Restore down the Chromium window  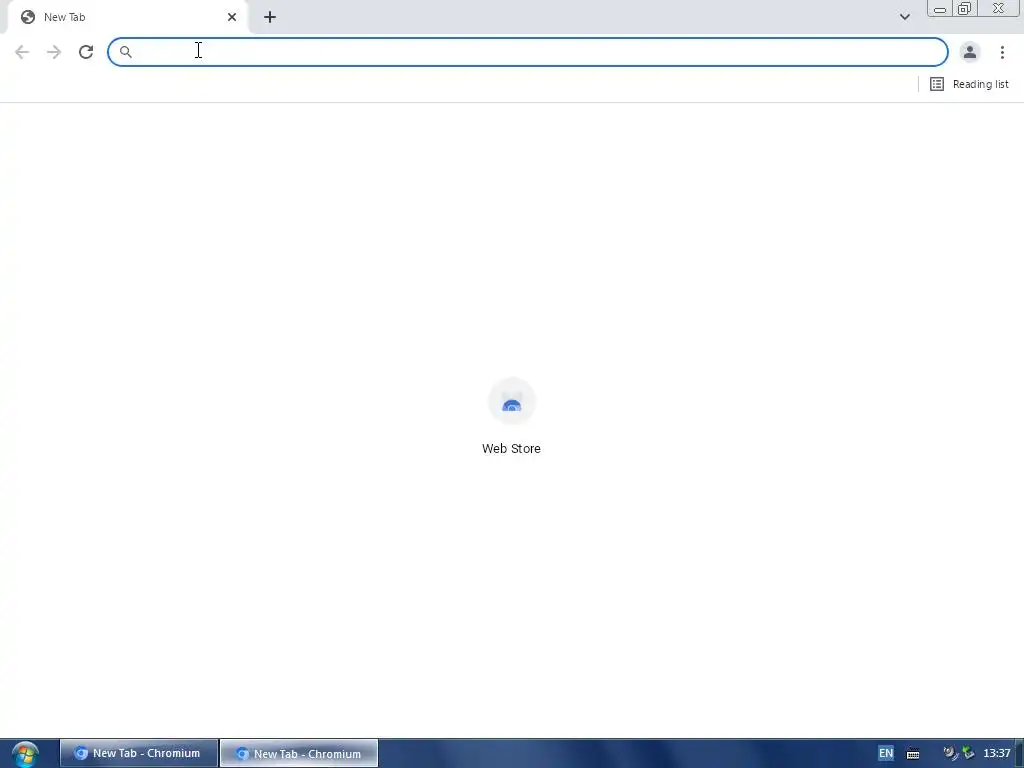click(x=965, y=8)
